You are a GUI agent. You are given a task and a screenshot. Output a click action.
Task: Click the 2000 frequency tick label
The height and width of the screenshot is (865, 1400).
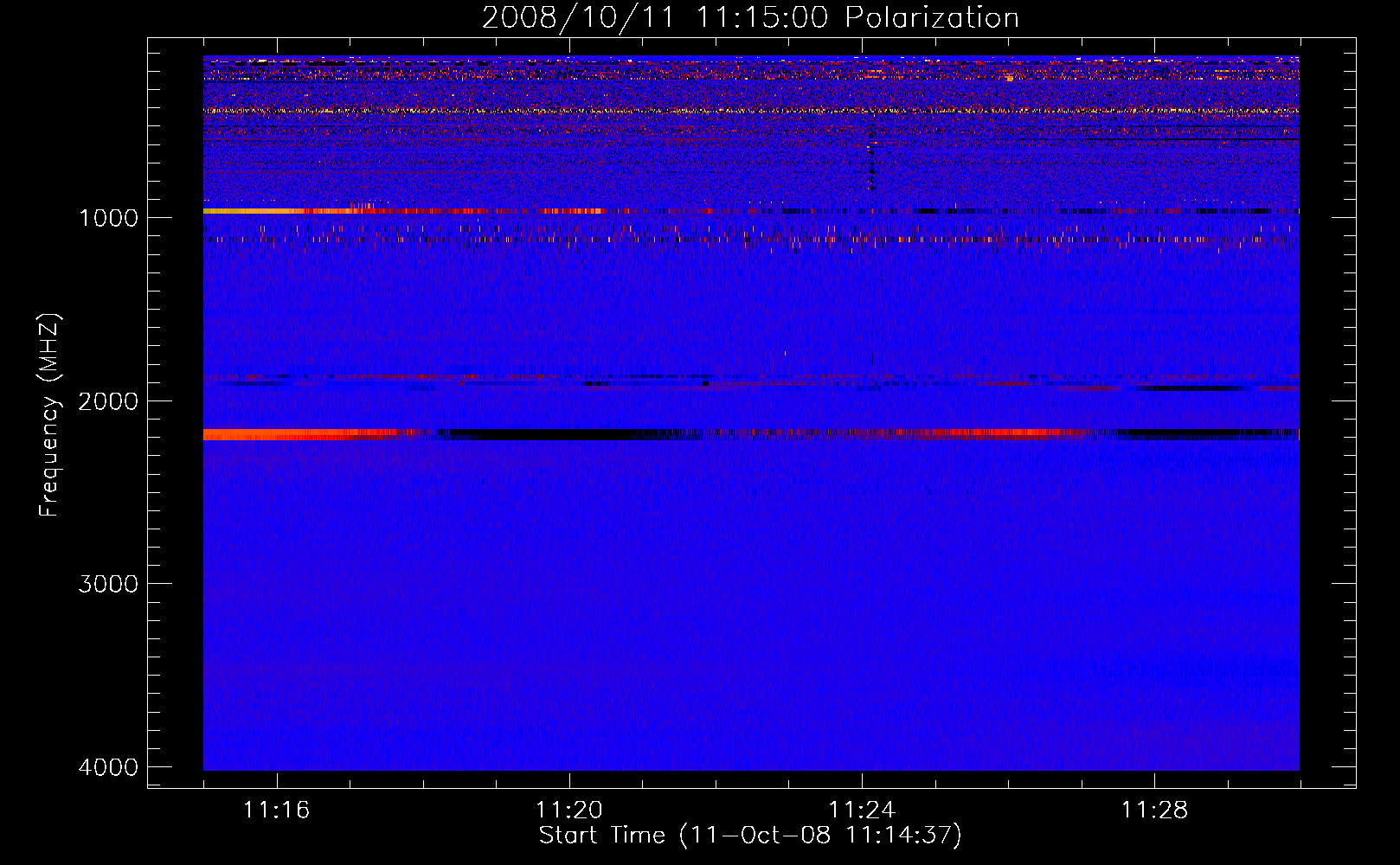coord(108,401)
